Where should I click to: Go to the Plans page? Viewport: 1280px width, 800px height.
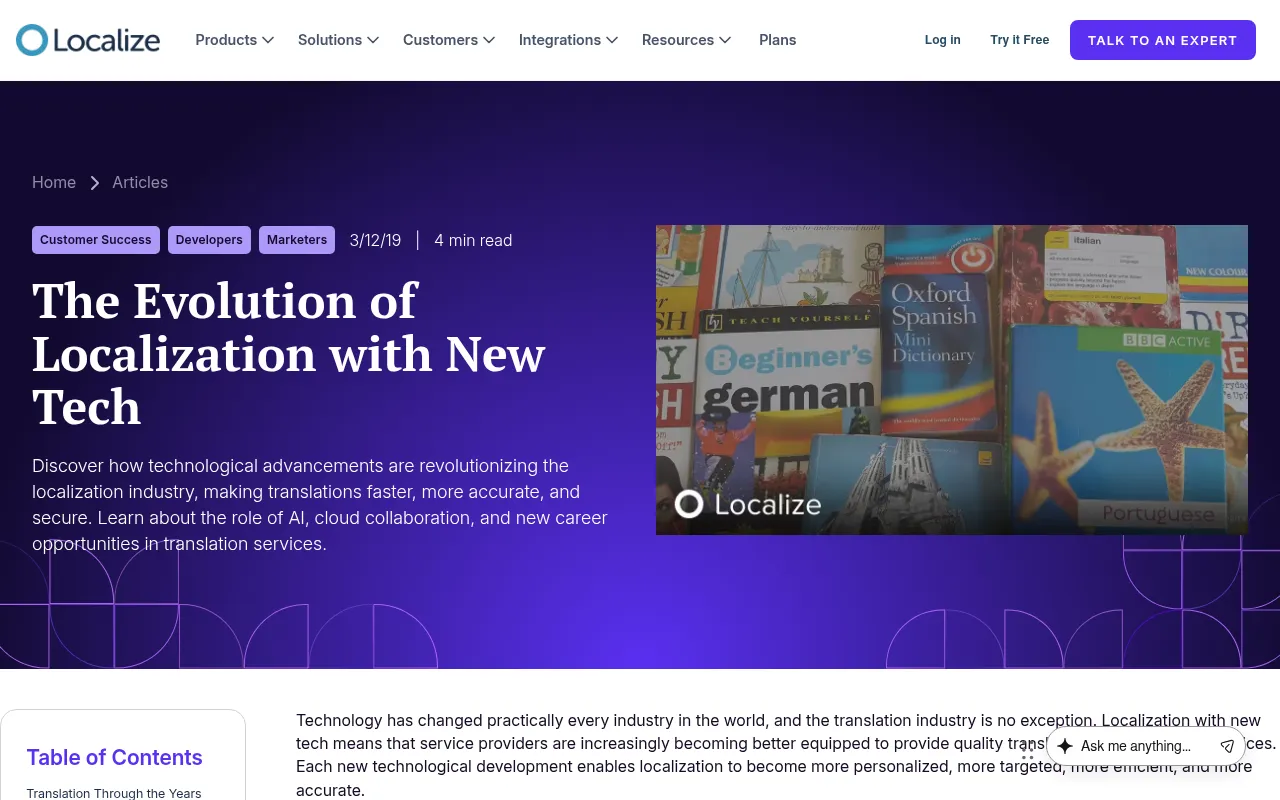pyautogui.click(x=778, y=40)
